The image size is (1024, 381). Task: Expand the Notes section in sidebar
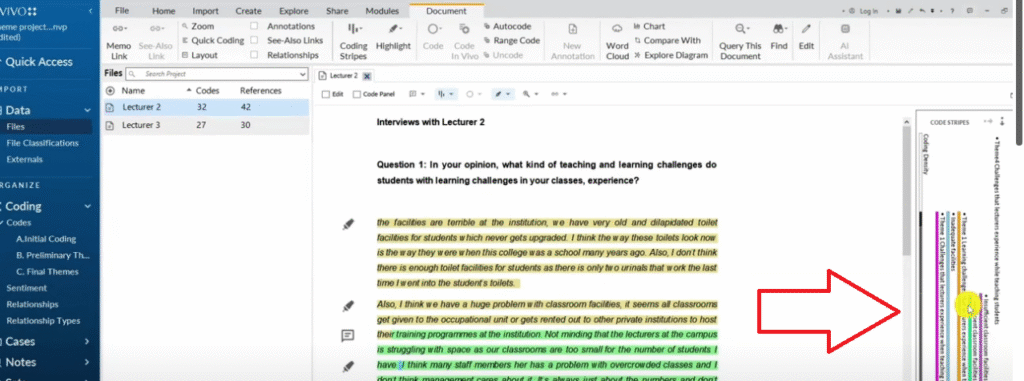(88, 362)
